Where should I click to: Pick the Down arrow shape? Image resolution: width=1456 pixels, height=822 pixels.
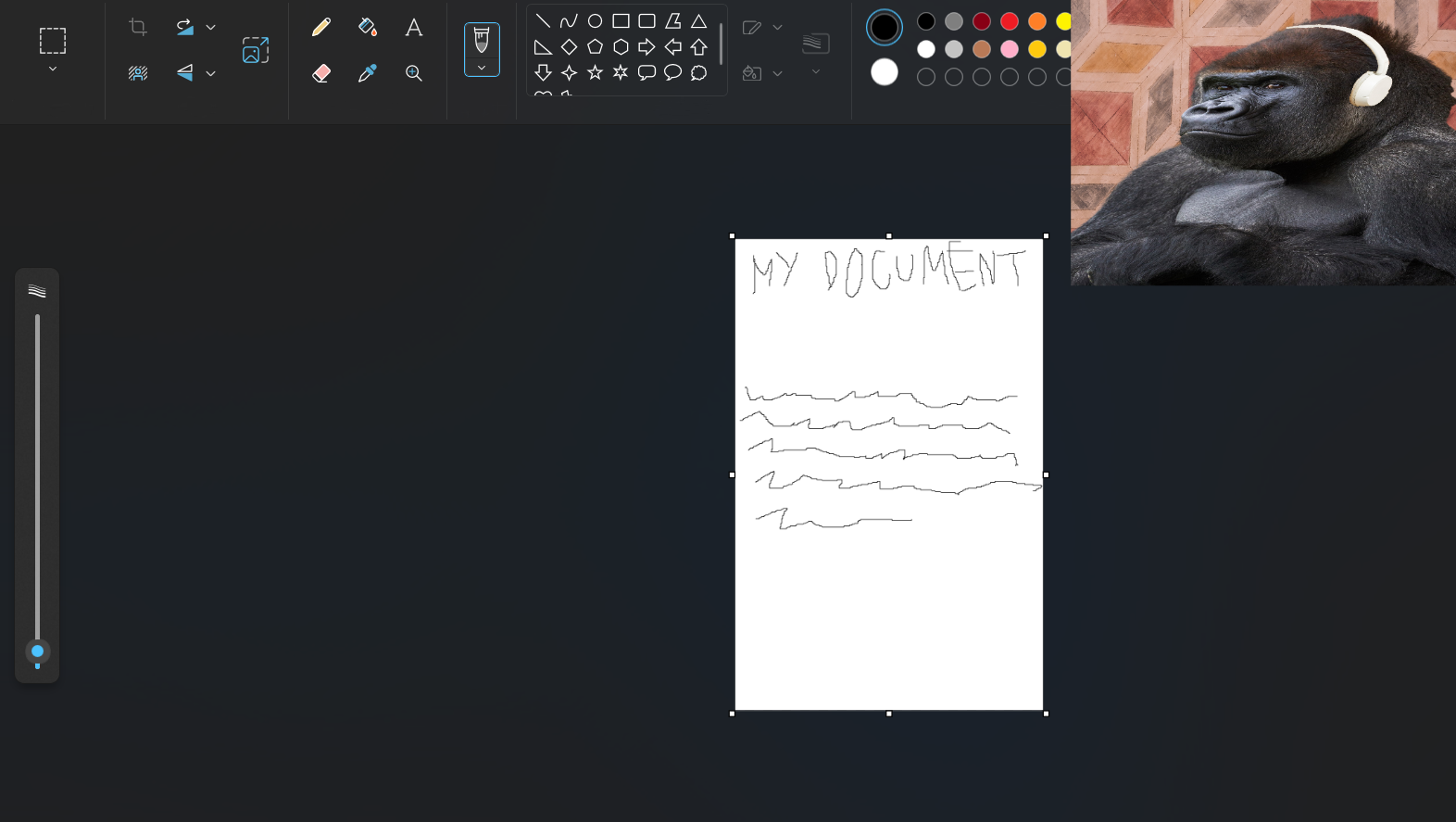[x=544, y=72]
